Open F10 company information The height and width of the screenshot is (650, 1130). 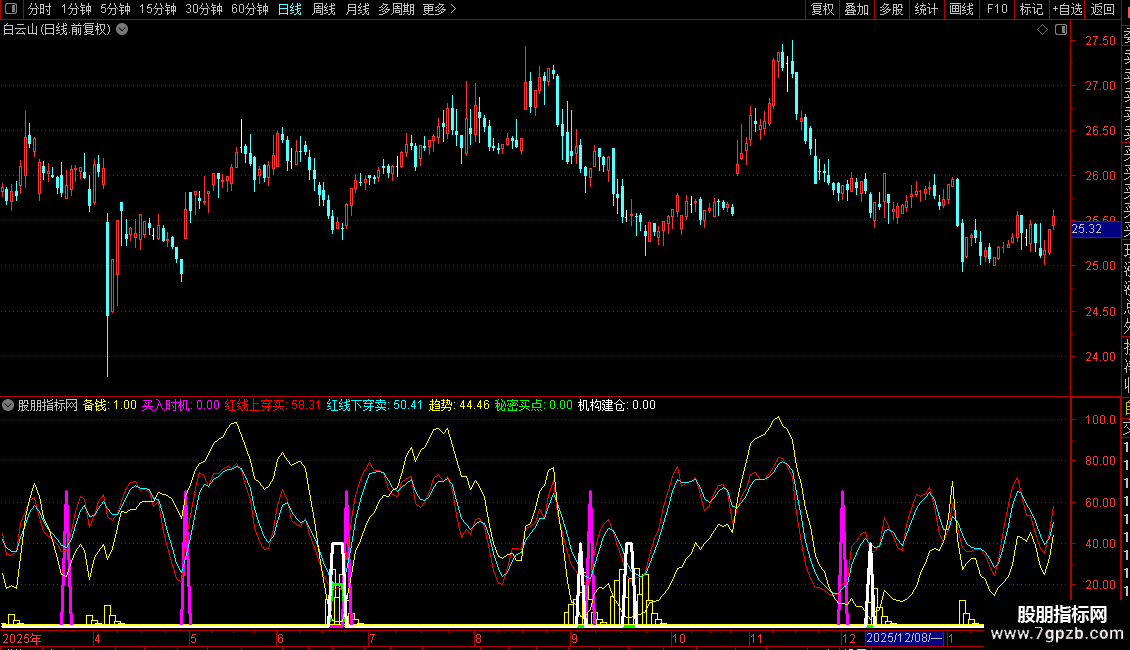coord(997,9)
